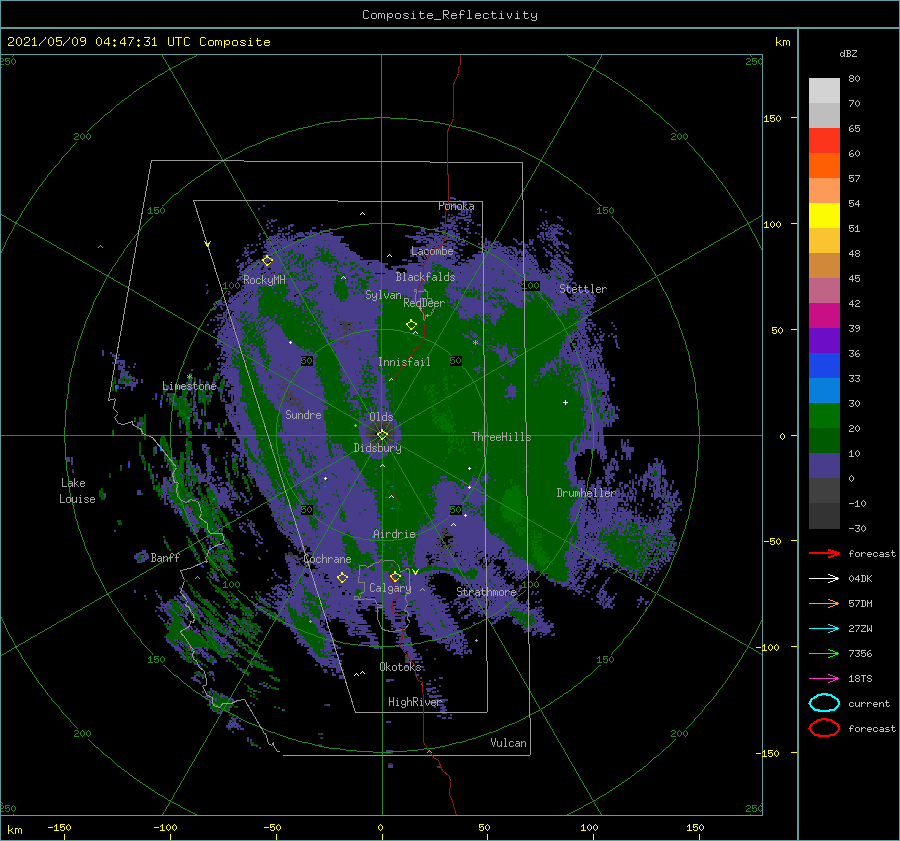Screen dimensions: 900x841
Task: Click the dark orange swatch below 60
Action: [x=824, y=166]
